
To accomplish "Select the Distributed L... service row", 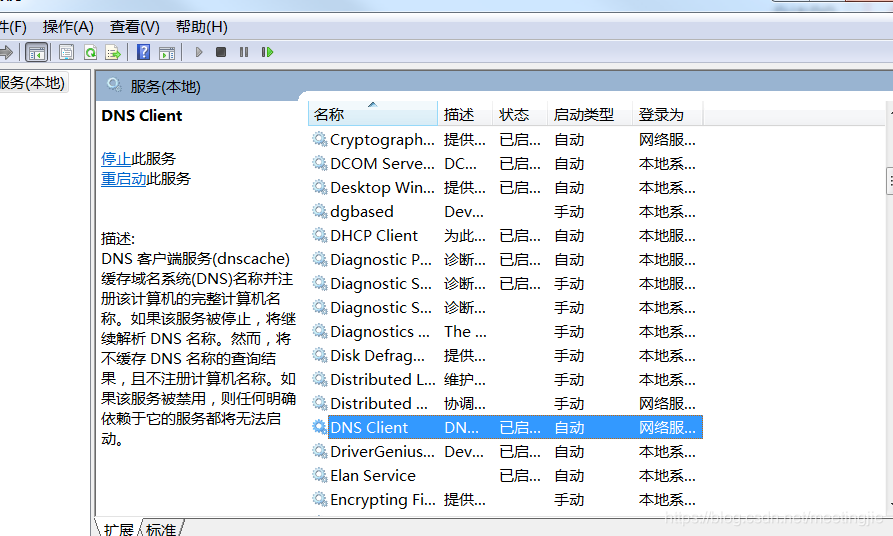I will [506, 379].
